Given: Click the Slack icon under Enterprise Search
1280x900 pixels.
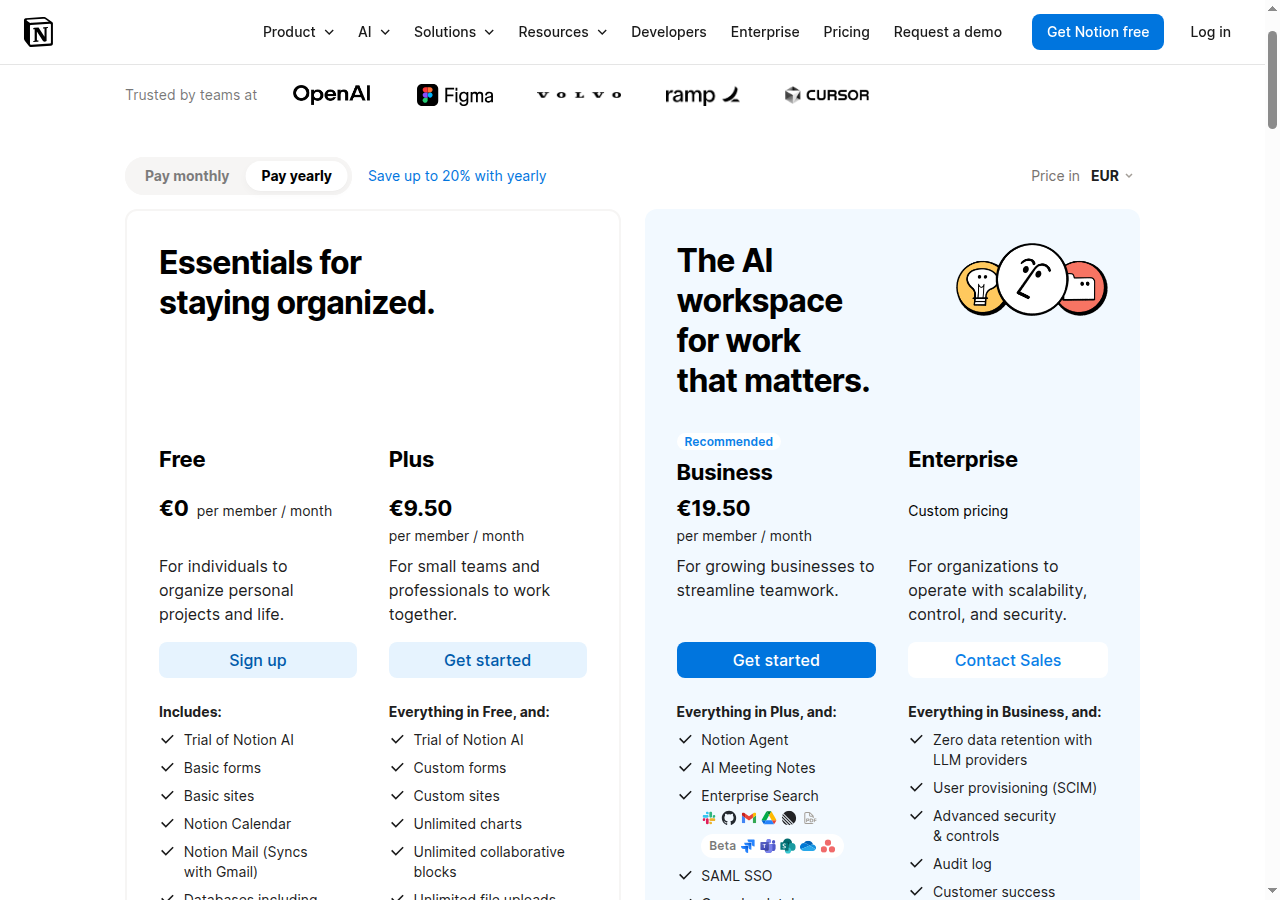Looking at the screenshot, I should coord(709,818).
